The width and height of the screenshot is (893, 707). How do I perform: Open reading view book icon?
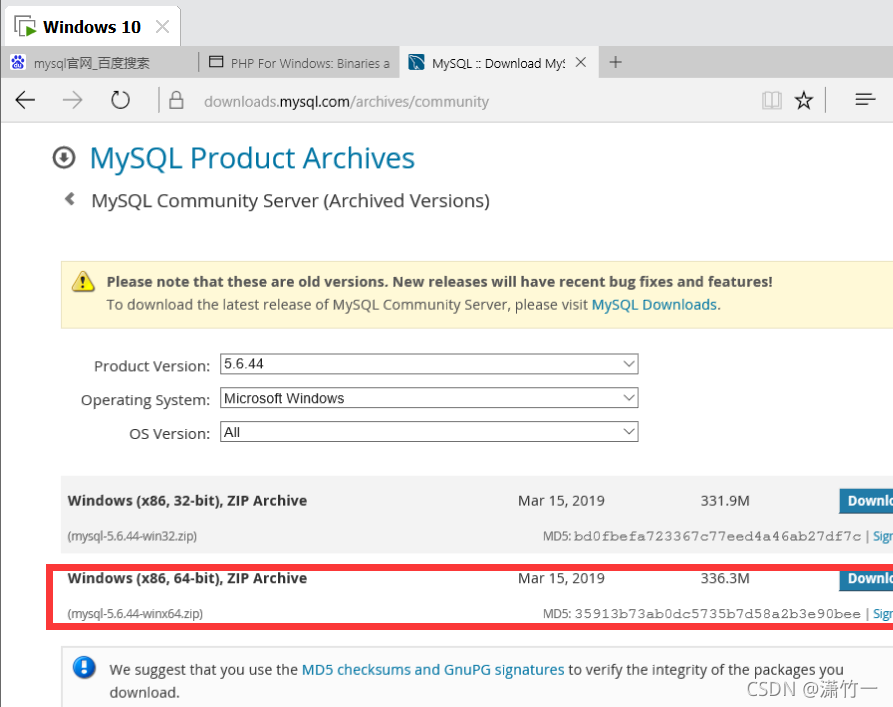coord(772,100)
